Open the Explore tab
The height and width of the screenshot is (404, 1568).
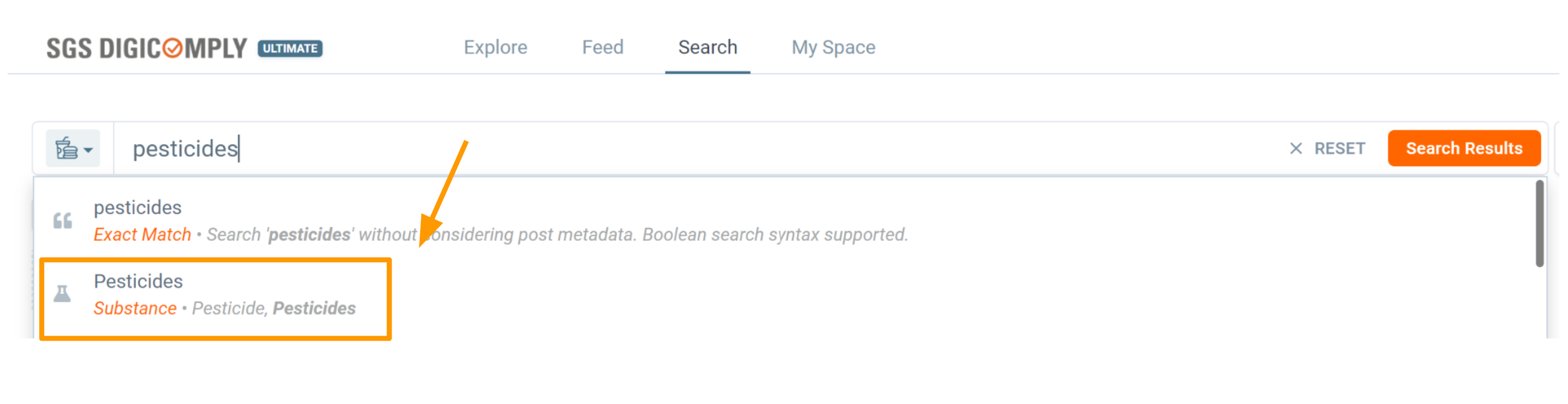[x=495, y=48]
